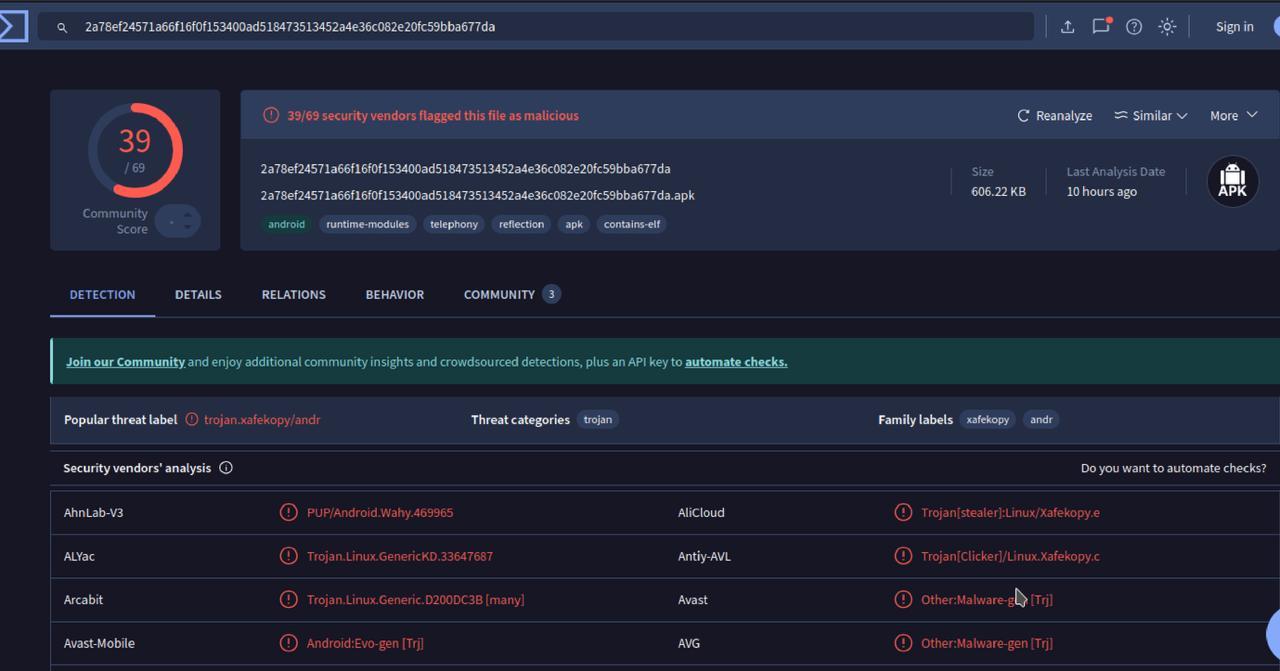Screen dimensions: 1280x671
Task: Click the Trojan[stealer]:Linux/Xafekopy.e result
Action: (1010, 513)
